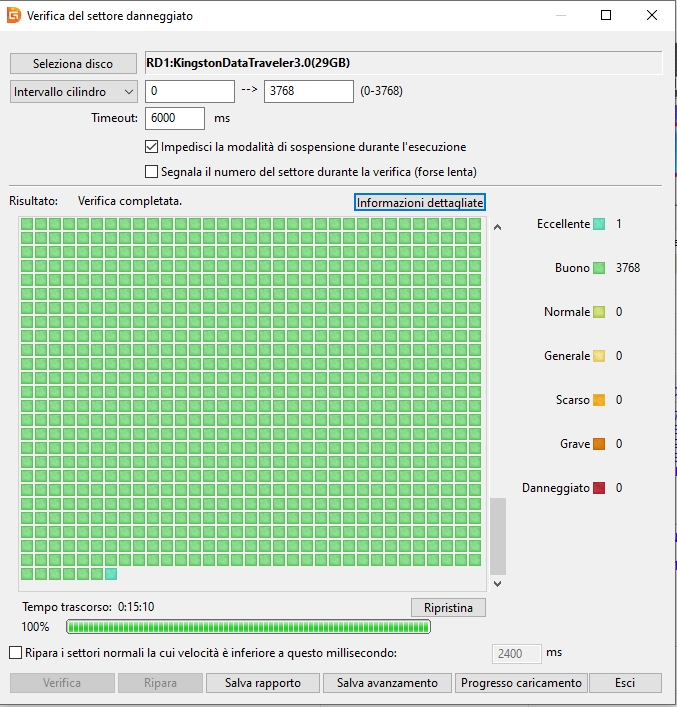Maximize the Verifica del settore danneggiato window
This screenshot has height=707, width=677.
pos(606,15)
